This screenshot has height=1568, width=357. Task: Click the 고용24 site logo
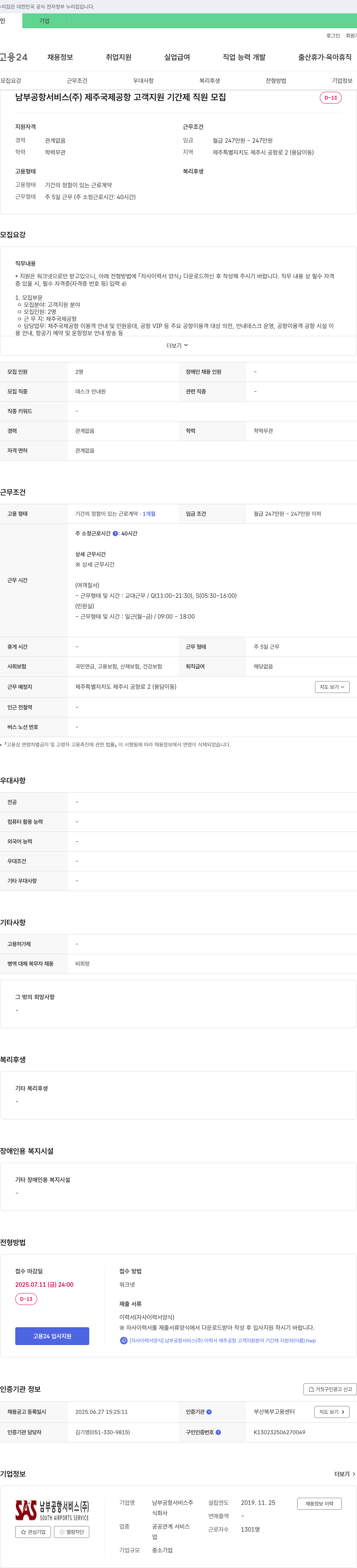(x=13, y=57)
